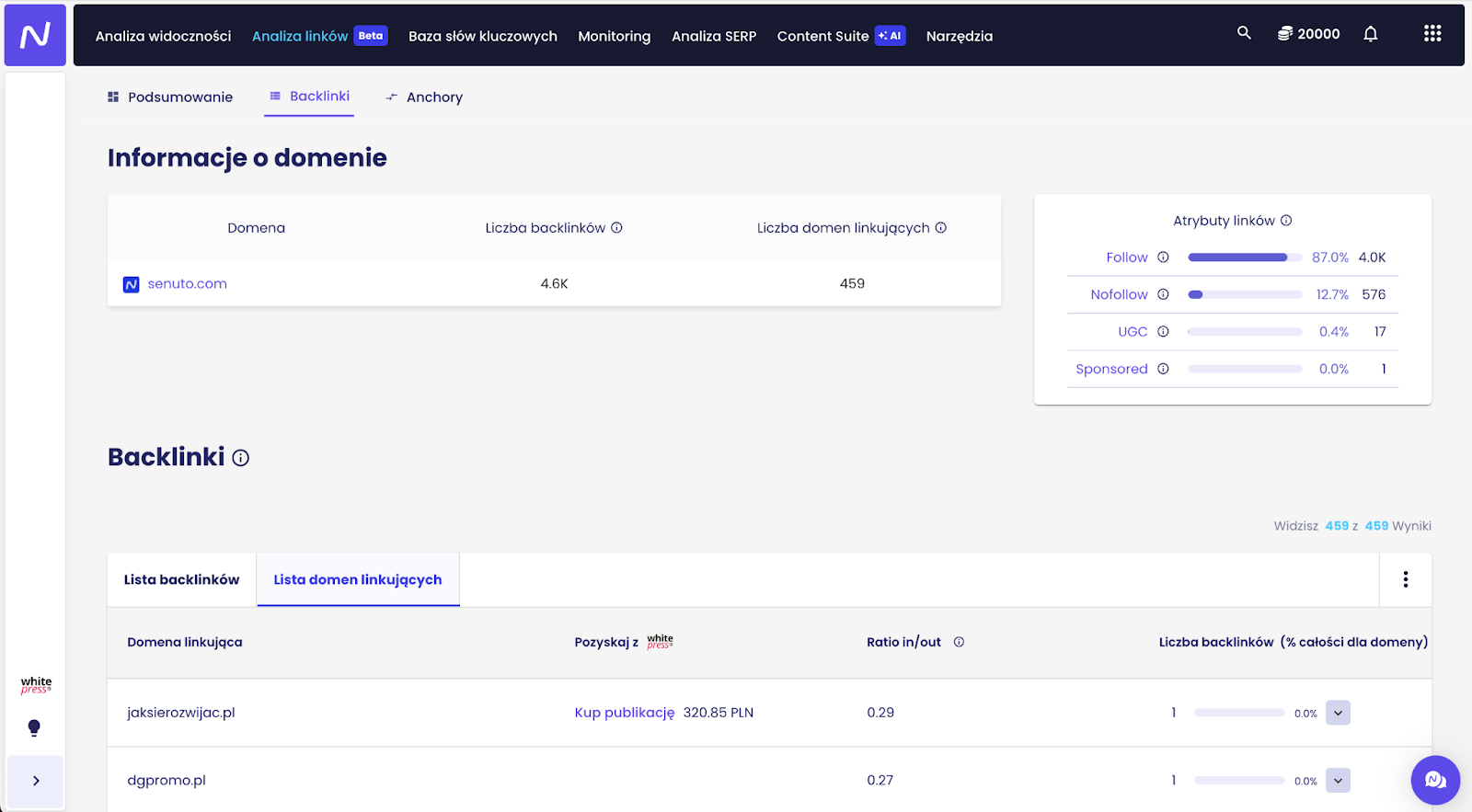
Task: Expand the jaksierozwijac.pl row dropdown
Action: click(x=1339, y=713)
